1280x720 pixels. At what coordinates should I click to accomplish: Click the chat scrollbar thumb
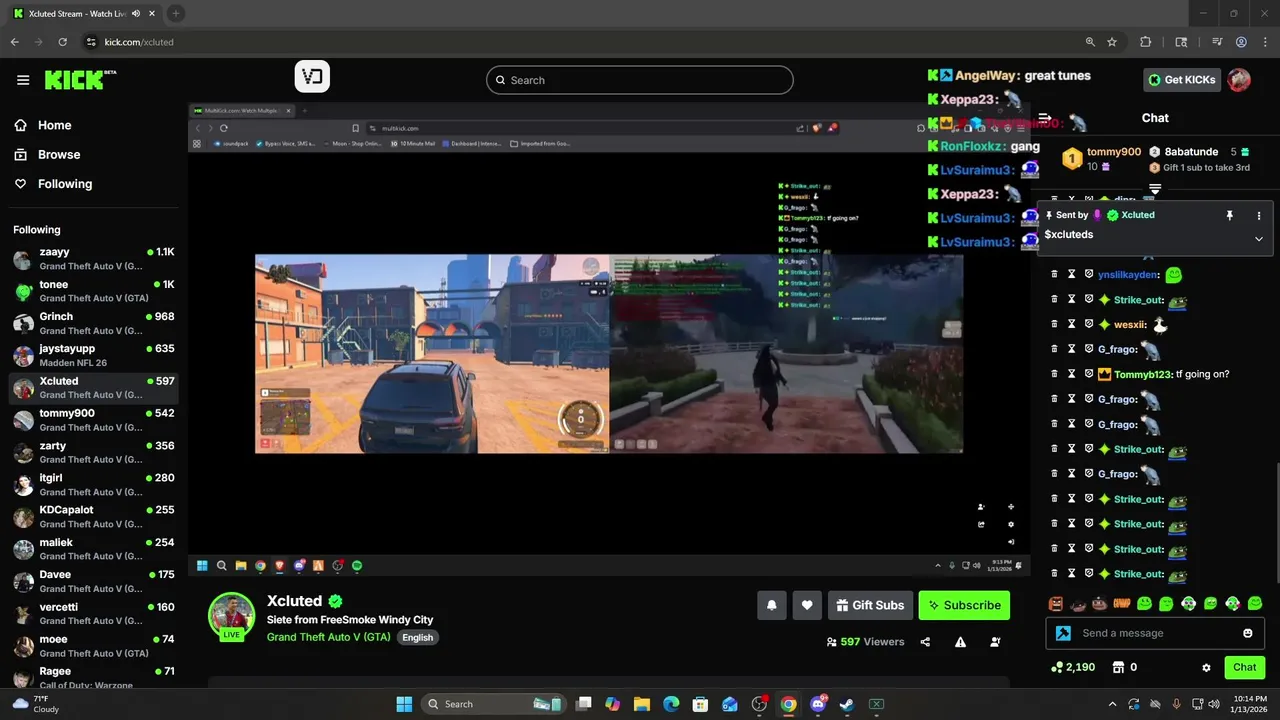1277,521
